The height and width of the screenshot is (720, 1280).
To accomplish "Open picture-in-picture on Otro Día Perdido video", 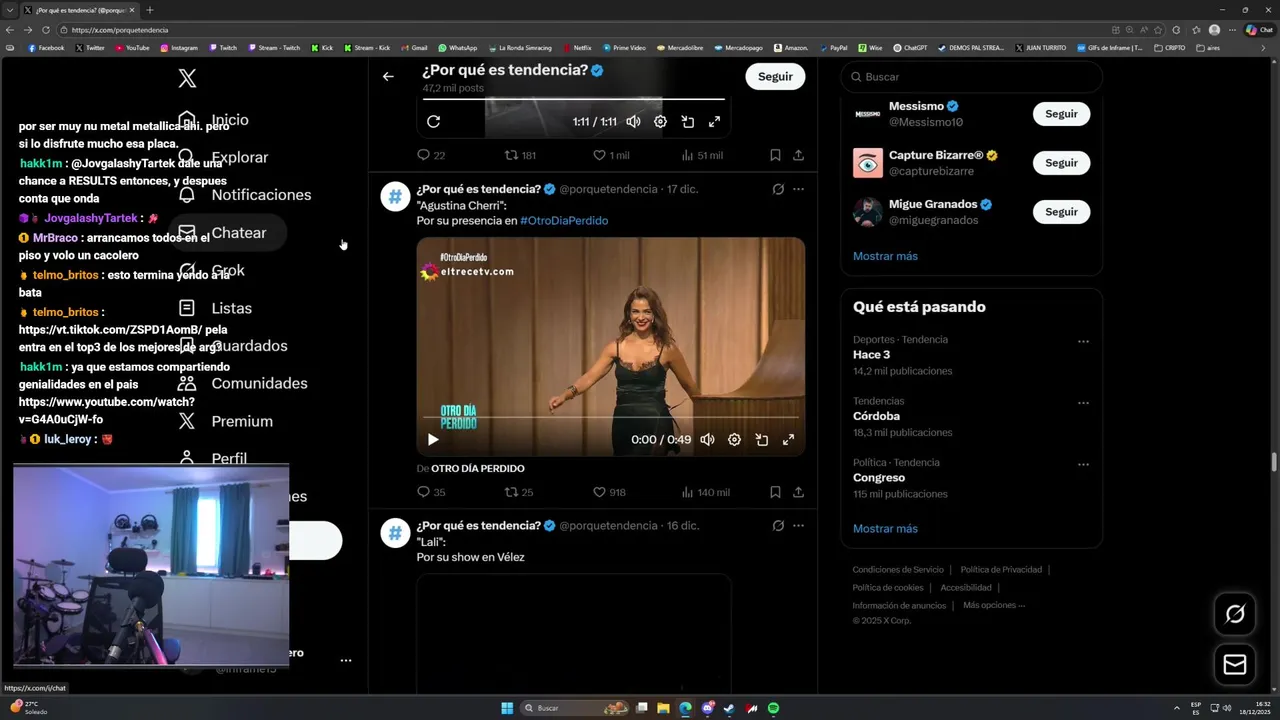I will 761,439.
